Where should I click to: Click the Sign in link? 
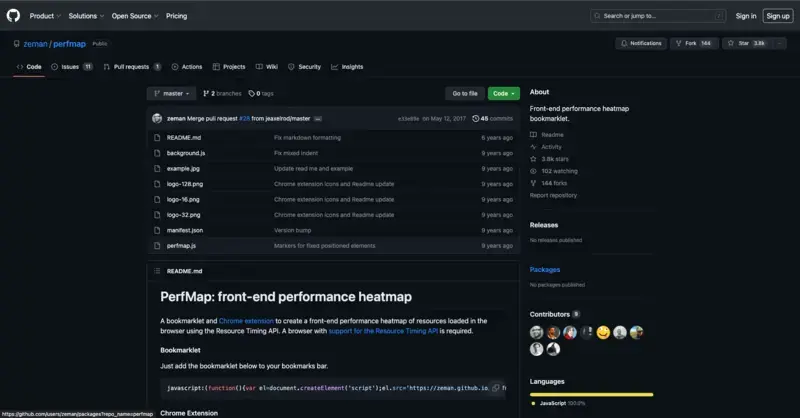pos(745,16)
